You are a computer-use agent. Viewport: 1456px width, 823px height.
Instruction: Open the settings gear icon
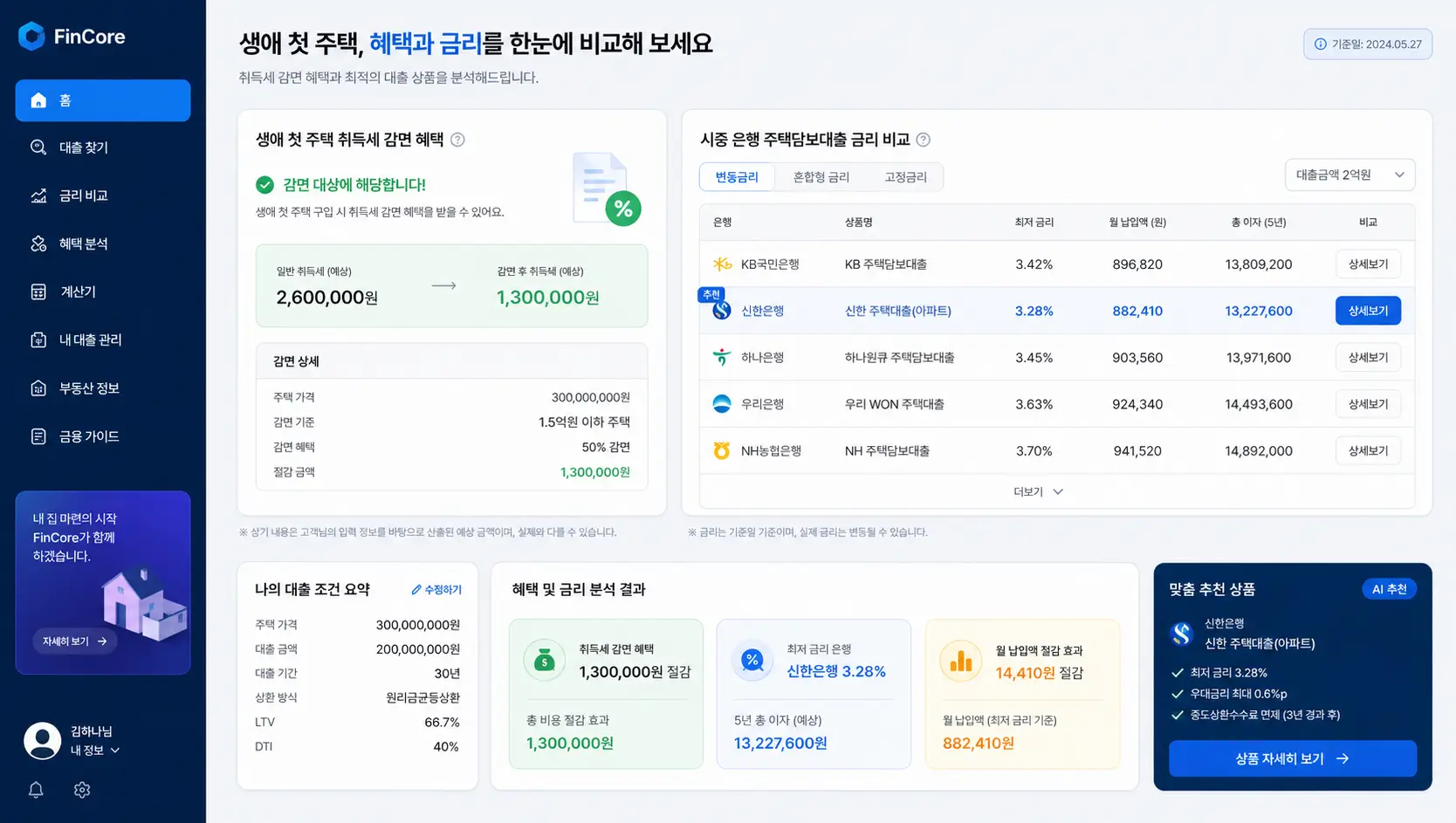click(82, 790)
